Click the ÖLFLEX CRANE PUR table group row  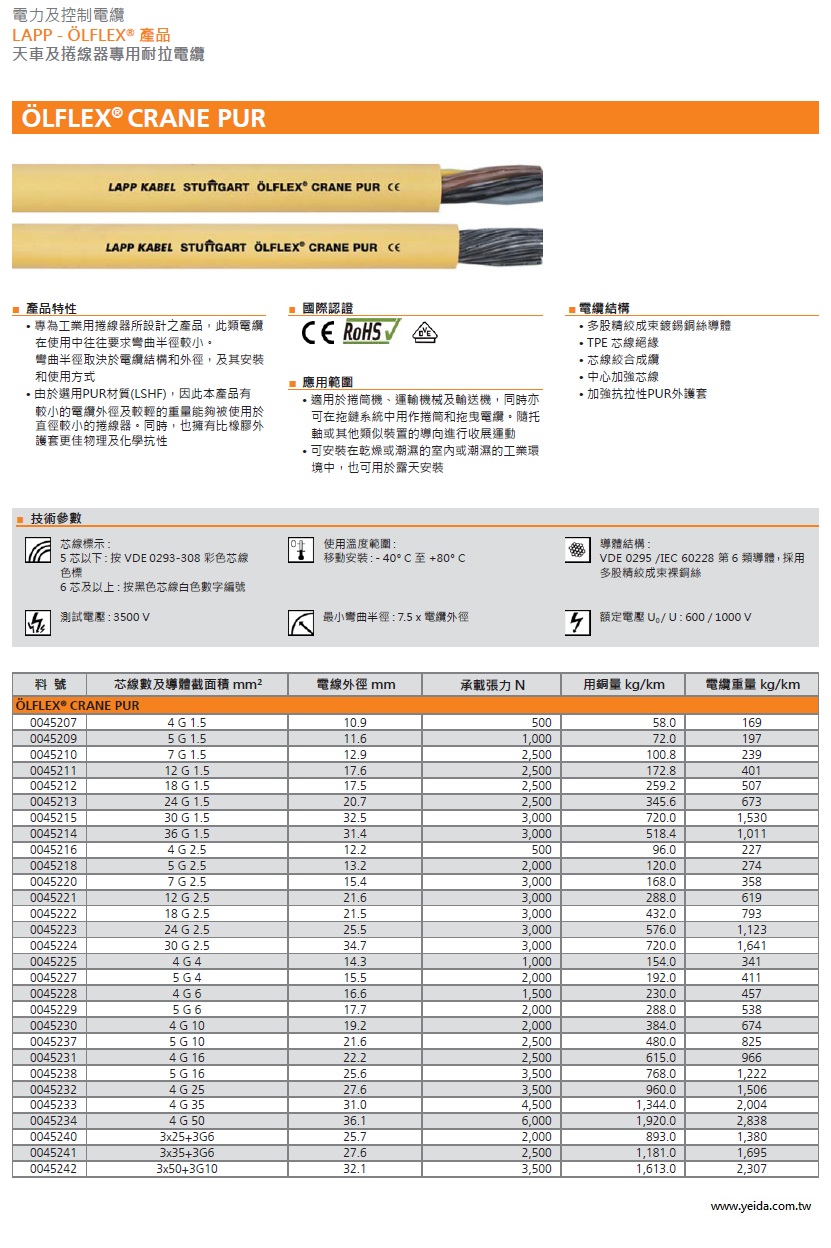pyautogui.click(x=415, y=706)
